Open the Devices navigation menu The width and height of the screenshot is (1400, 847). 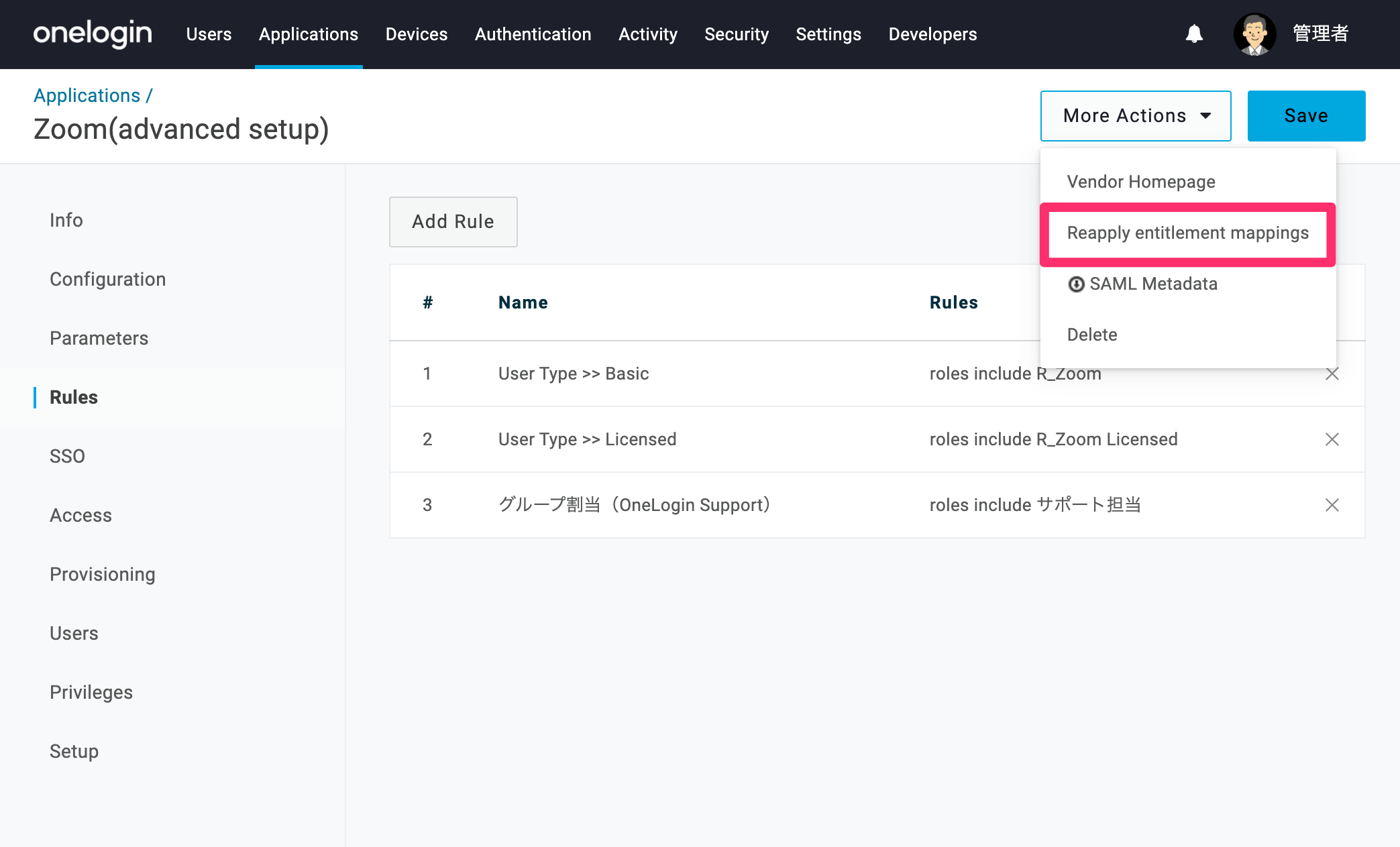[417, 34]
